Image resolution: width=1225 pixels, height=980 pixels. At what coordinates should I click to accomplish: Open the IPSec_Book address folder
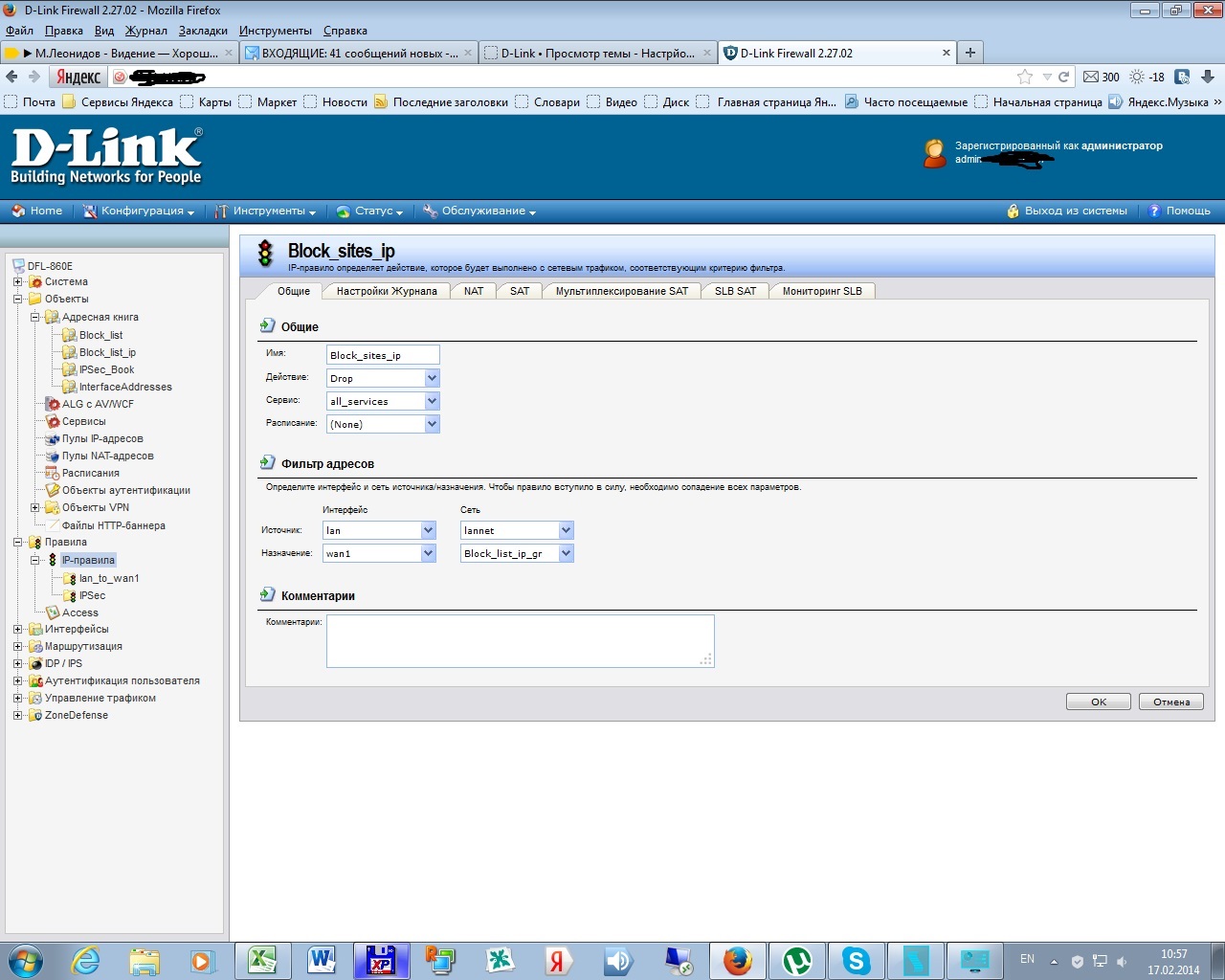point(106,369)
